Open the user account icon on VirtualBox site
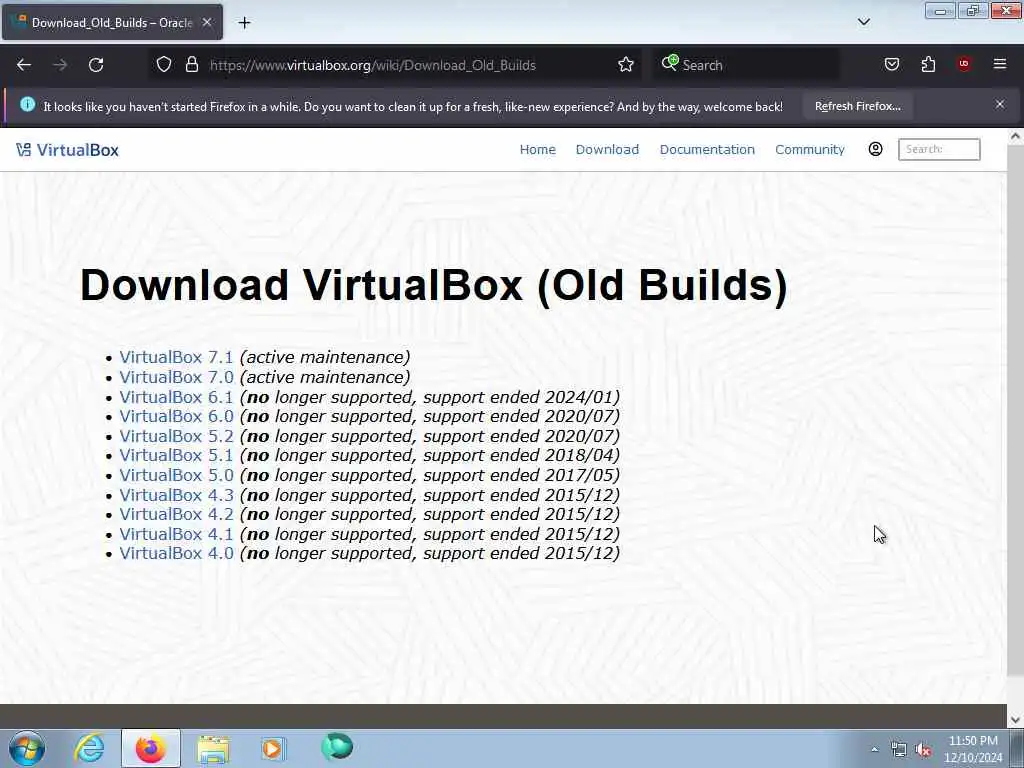The height and width of the screenshot is (768, 1024). click(x=875, y=149)
